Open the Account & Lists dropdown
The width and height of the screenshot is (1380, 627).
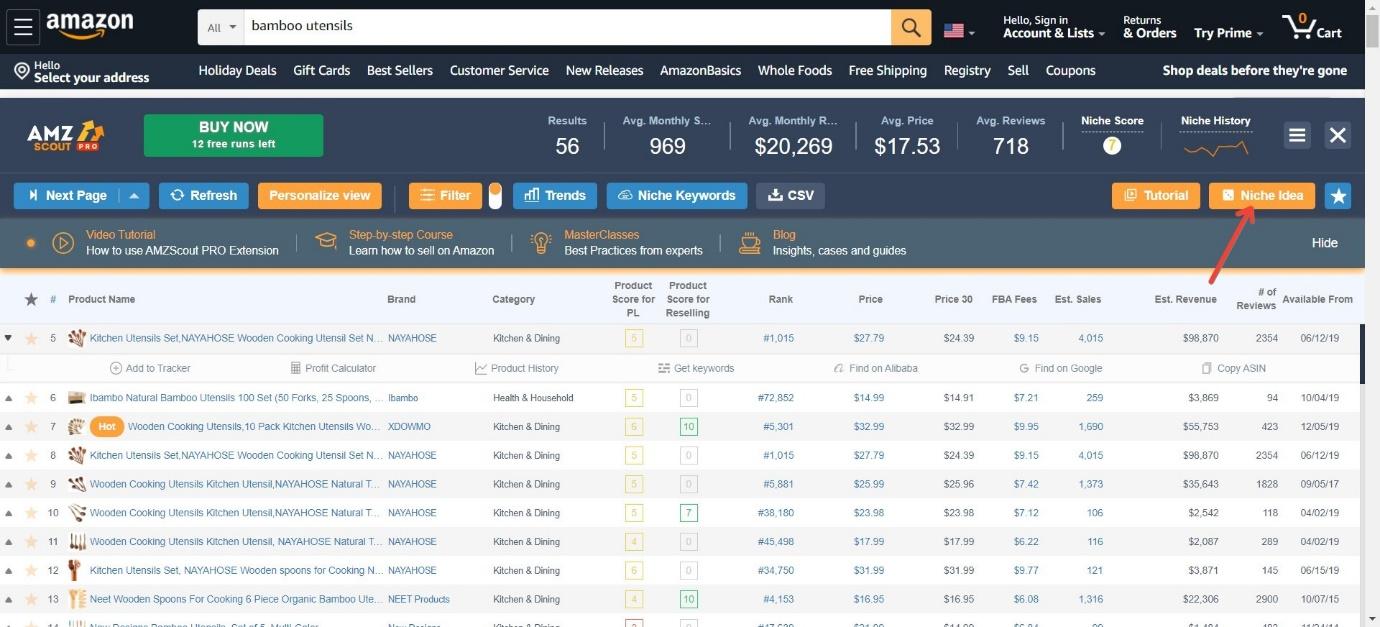point(1054,27)
